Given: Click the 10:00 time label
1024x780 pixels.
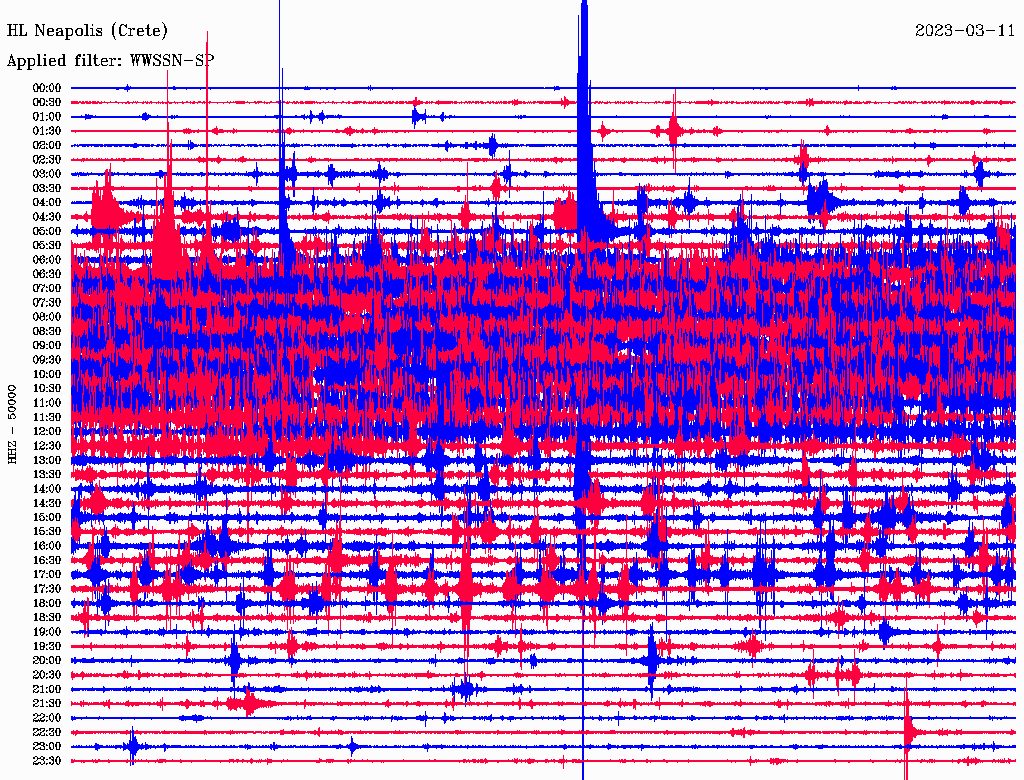Looking at the screenshot, I should click(47, 374).
